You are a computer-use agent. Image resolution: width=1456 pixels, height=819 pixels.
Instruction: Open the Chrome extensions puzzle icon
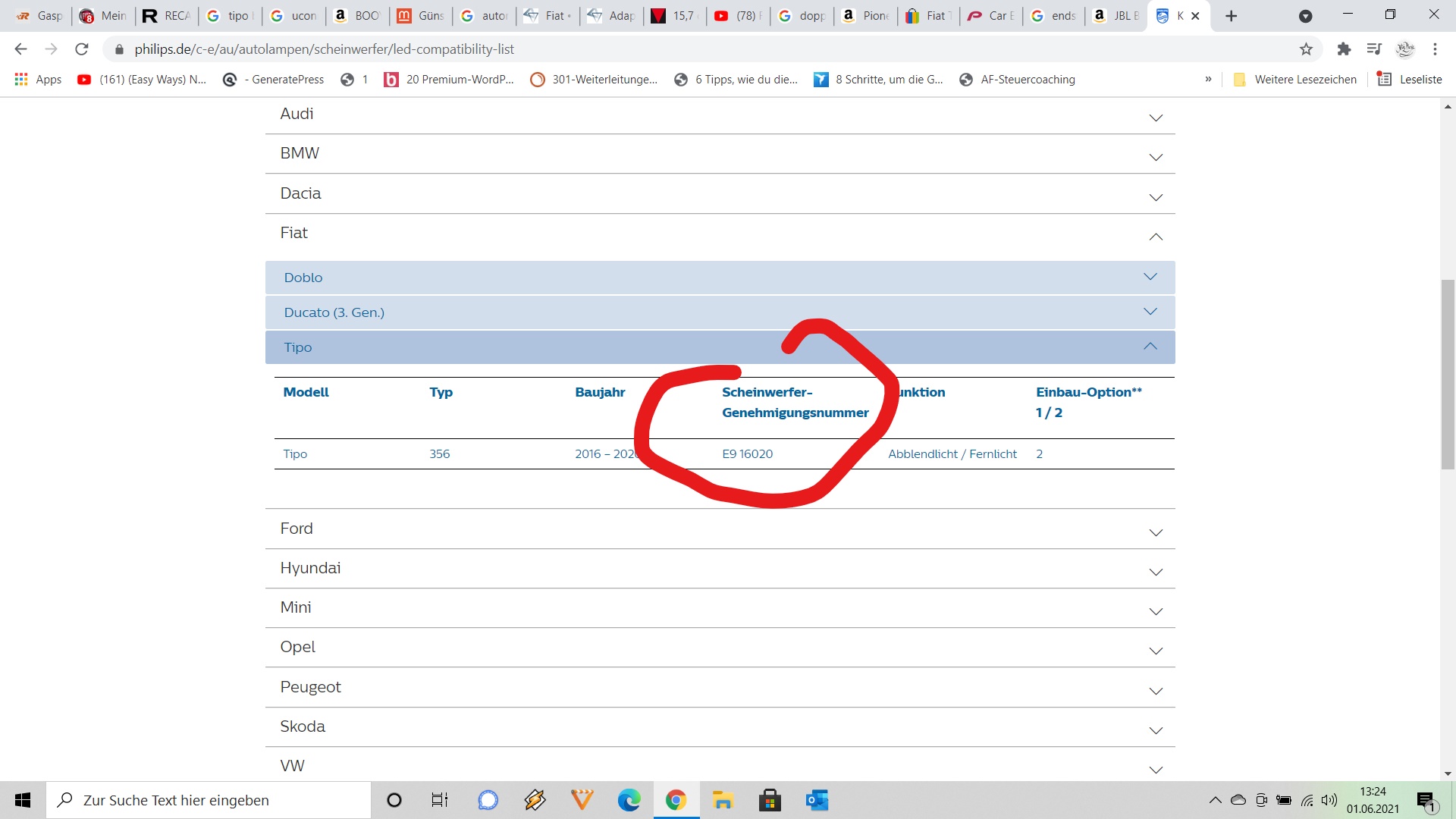[x=1344, y=49]
